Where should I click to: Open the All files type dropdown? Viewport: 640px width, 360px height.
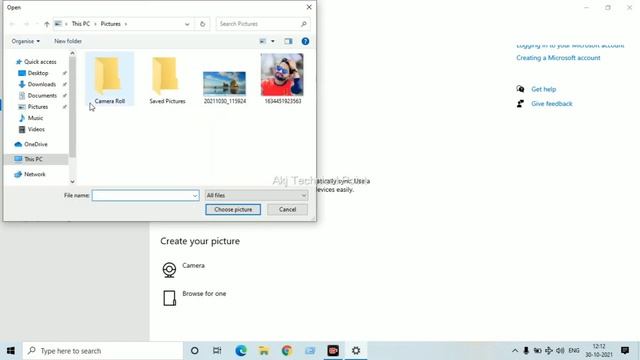(256, 196)
